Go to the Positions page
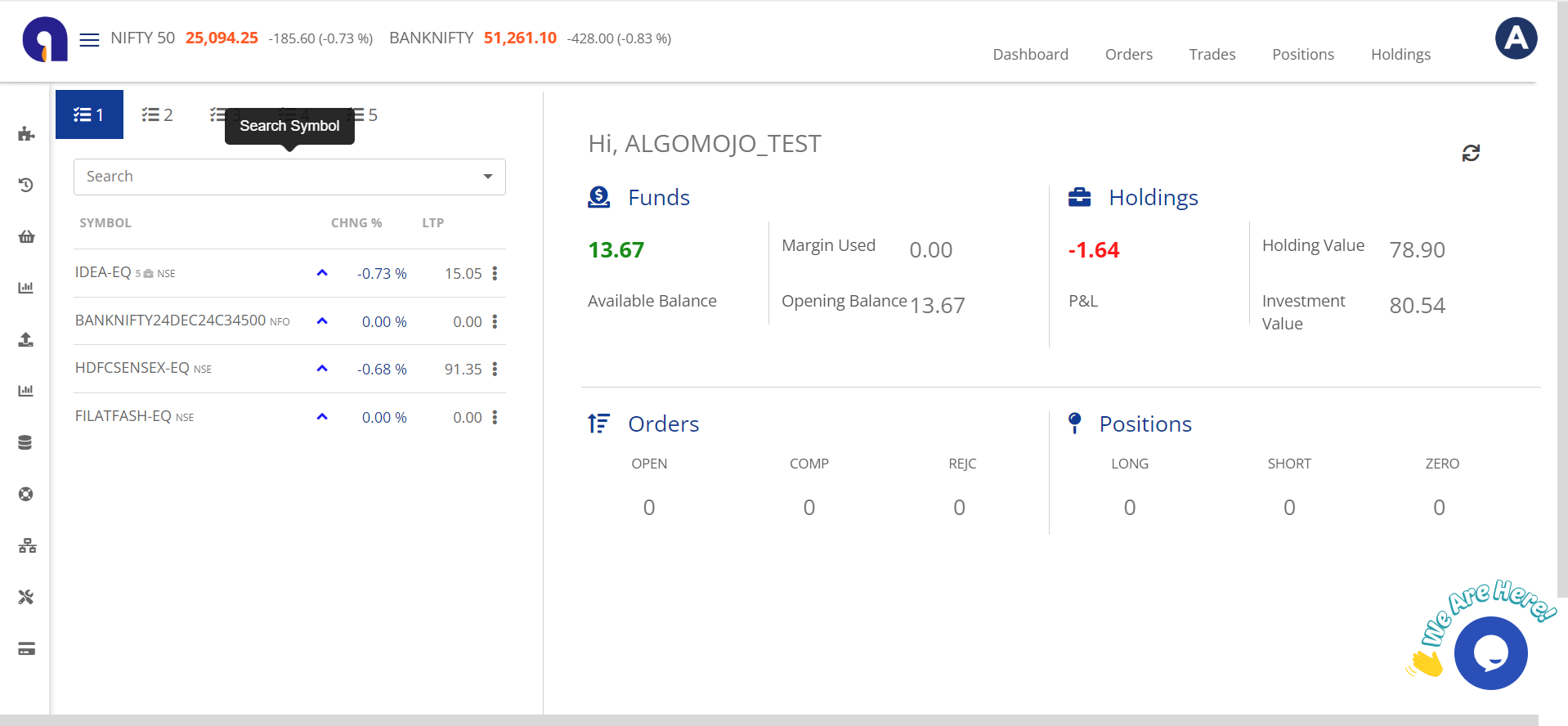The image size is (1568, 726). pos(1302,54)
